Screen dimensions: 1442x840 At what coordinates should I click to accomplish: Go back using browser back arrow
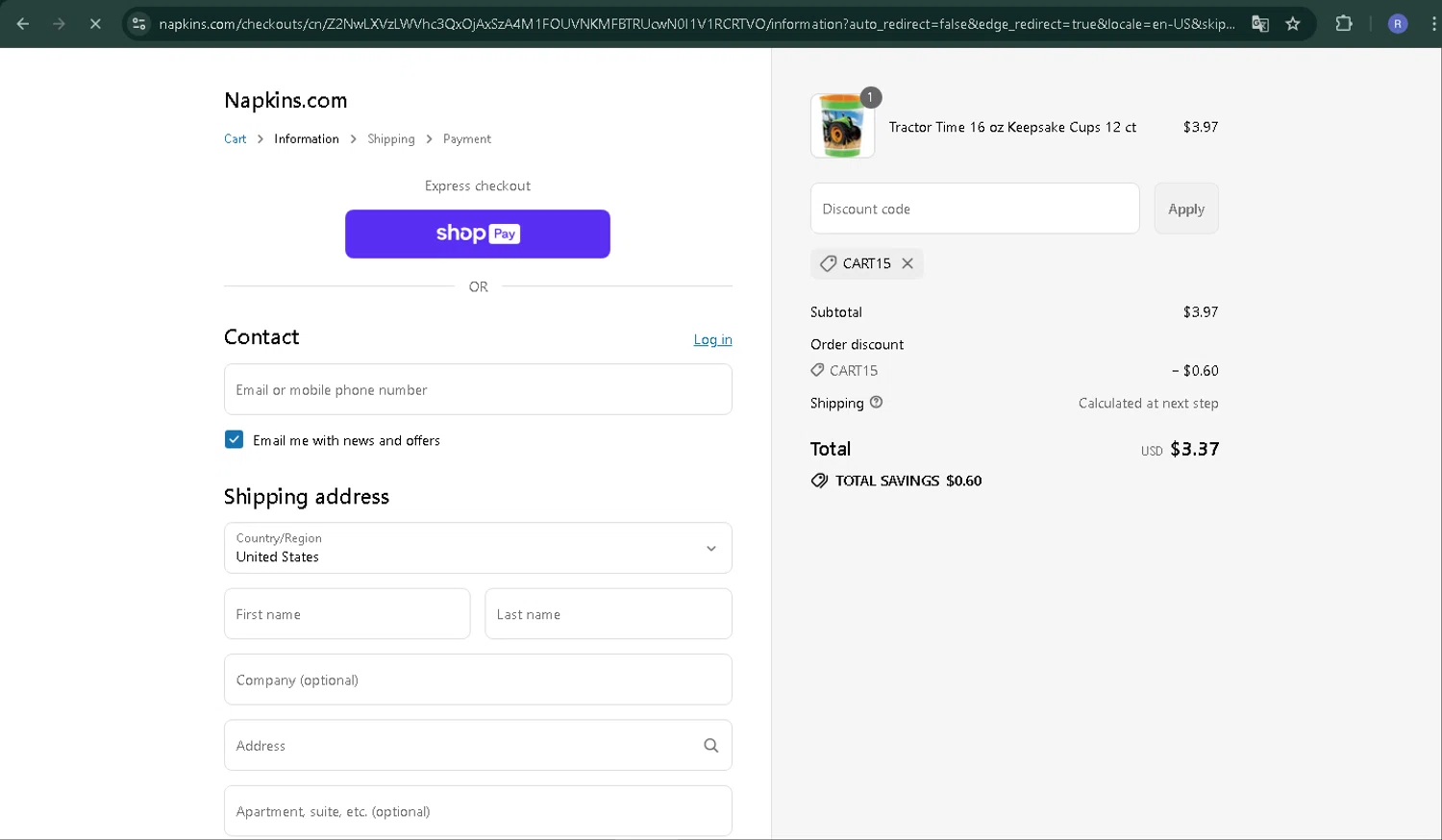click(23, 24)
